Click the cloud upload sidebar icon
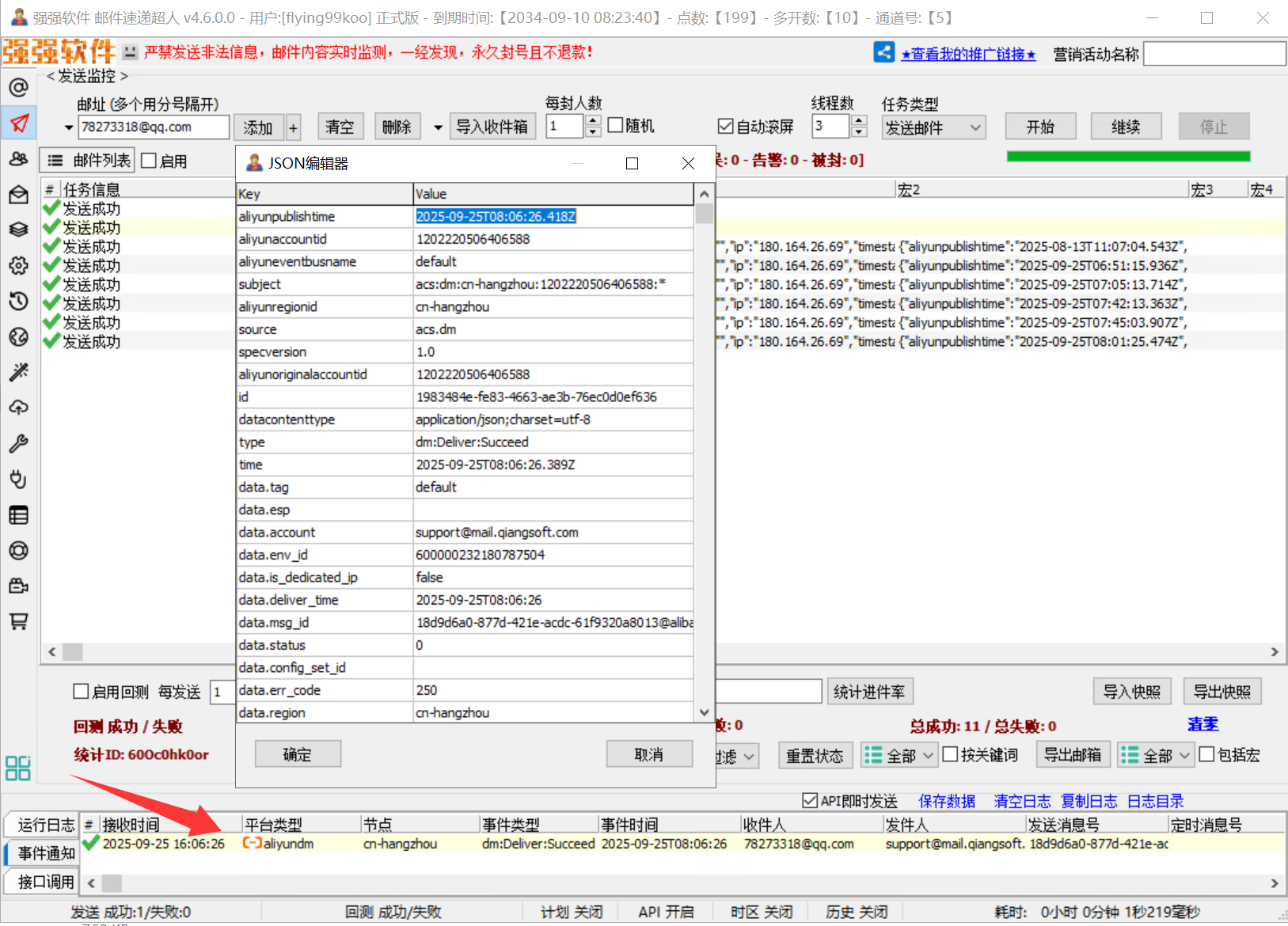This screenshot has height=926, width=1288. pyautogui.click(x=19, y=408)
